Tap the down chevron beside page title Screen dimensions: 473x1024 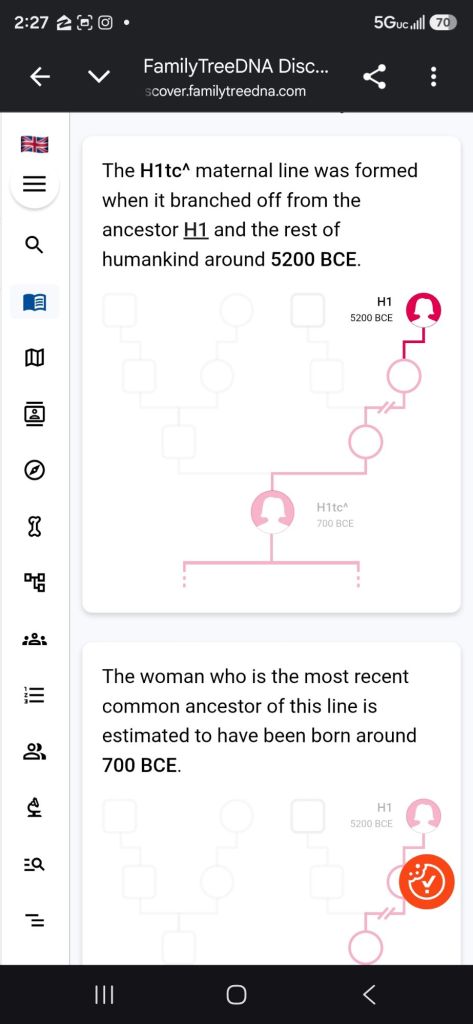pyautogui.click(x=99, y=78)
